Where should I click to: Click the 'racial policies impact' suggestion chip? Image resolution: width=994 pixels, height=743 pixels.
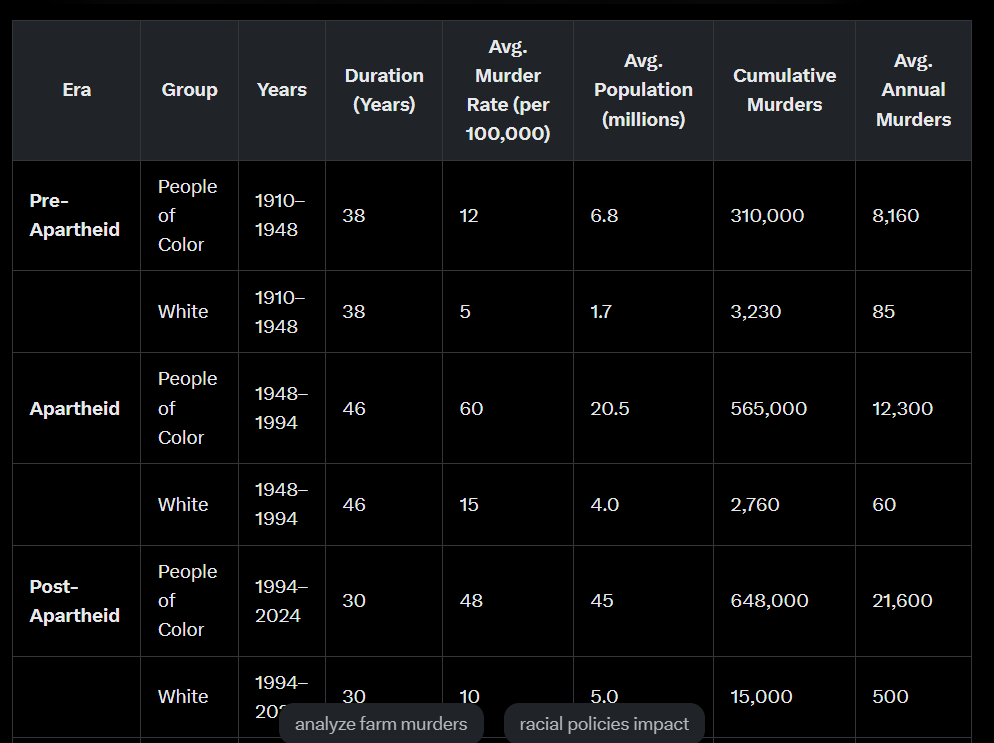click(x=604, y=723)
